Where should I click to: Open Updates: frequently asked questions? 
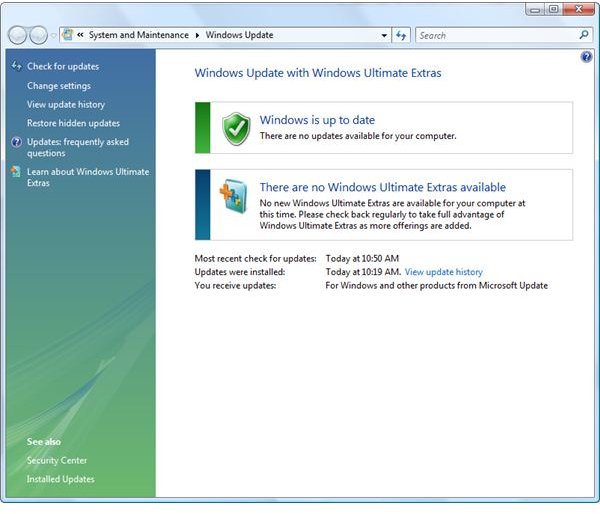78,147
